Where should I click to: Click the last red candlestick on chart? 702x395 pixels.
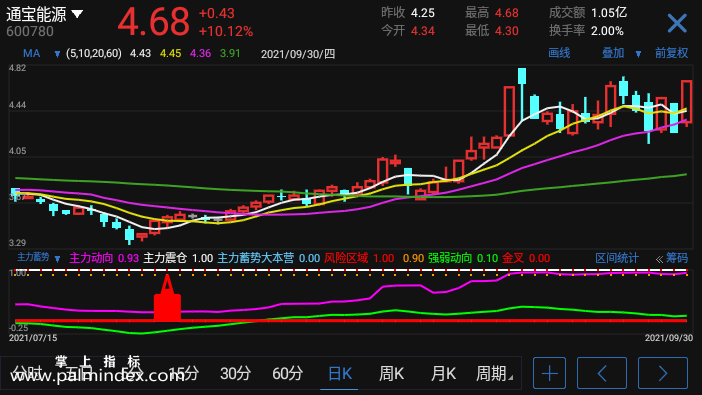tap(686, 102)
